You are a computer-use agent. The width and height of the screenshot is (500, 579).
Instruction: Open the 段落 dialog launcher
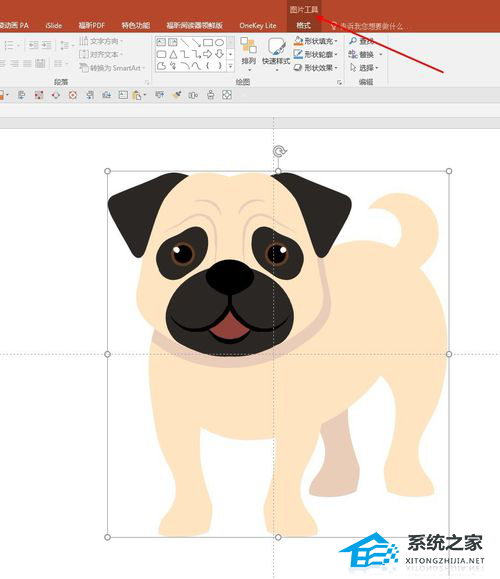(147, 82)
